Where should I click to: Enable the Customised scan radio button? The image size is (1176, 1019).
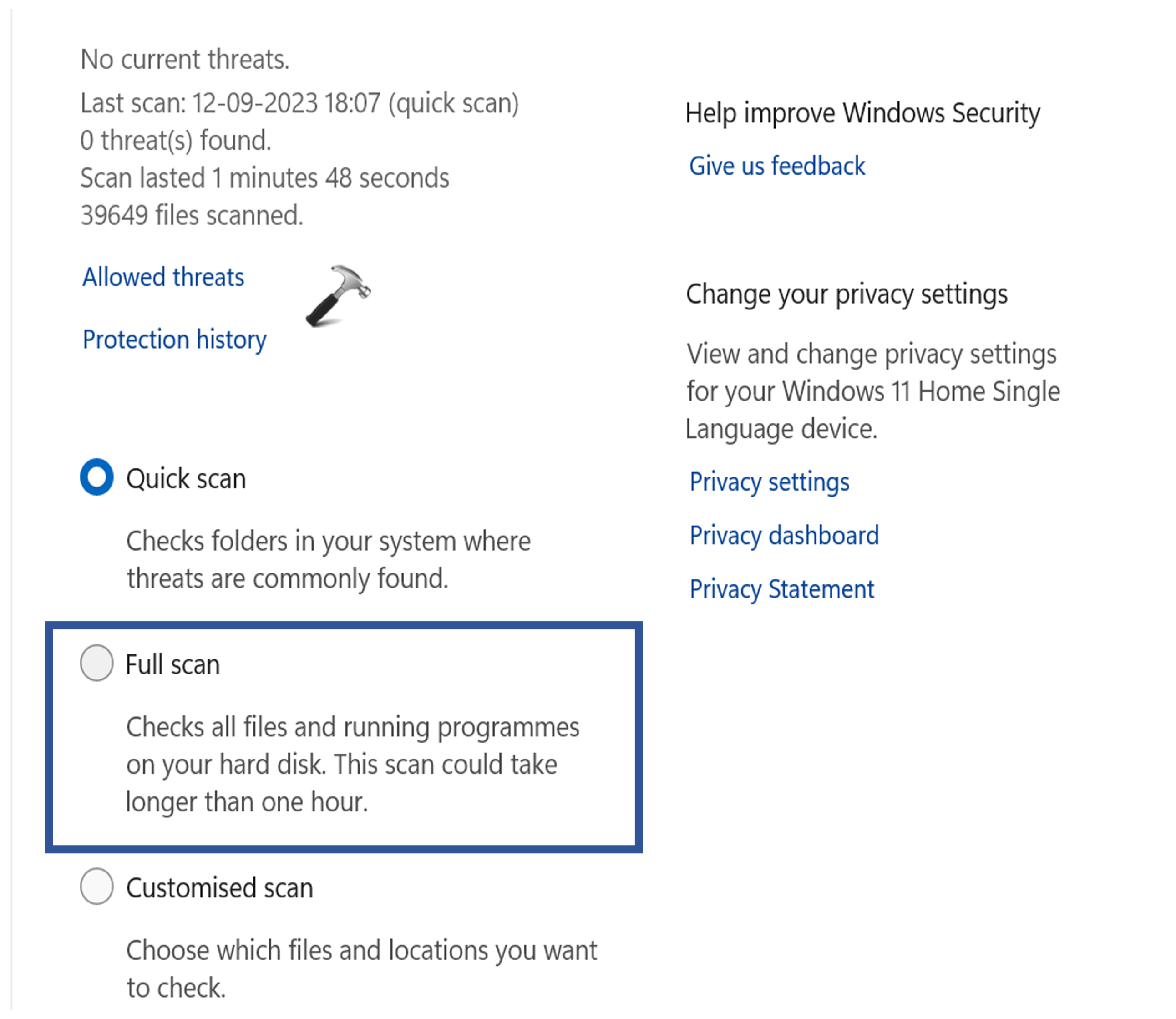pos(96,886)
